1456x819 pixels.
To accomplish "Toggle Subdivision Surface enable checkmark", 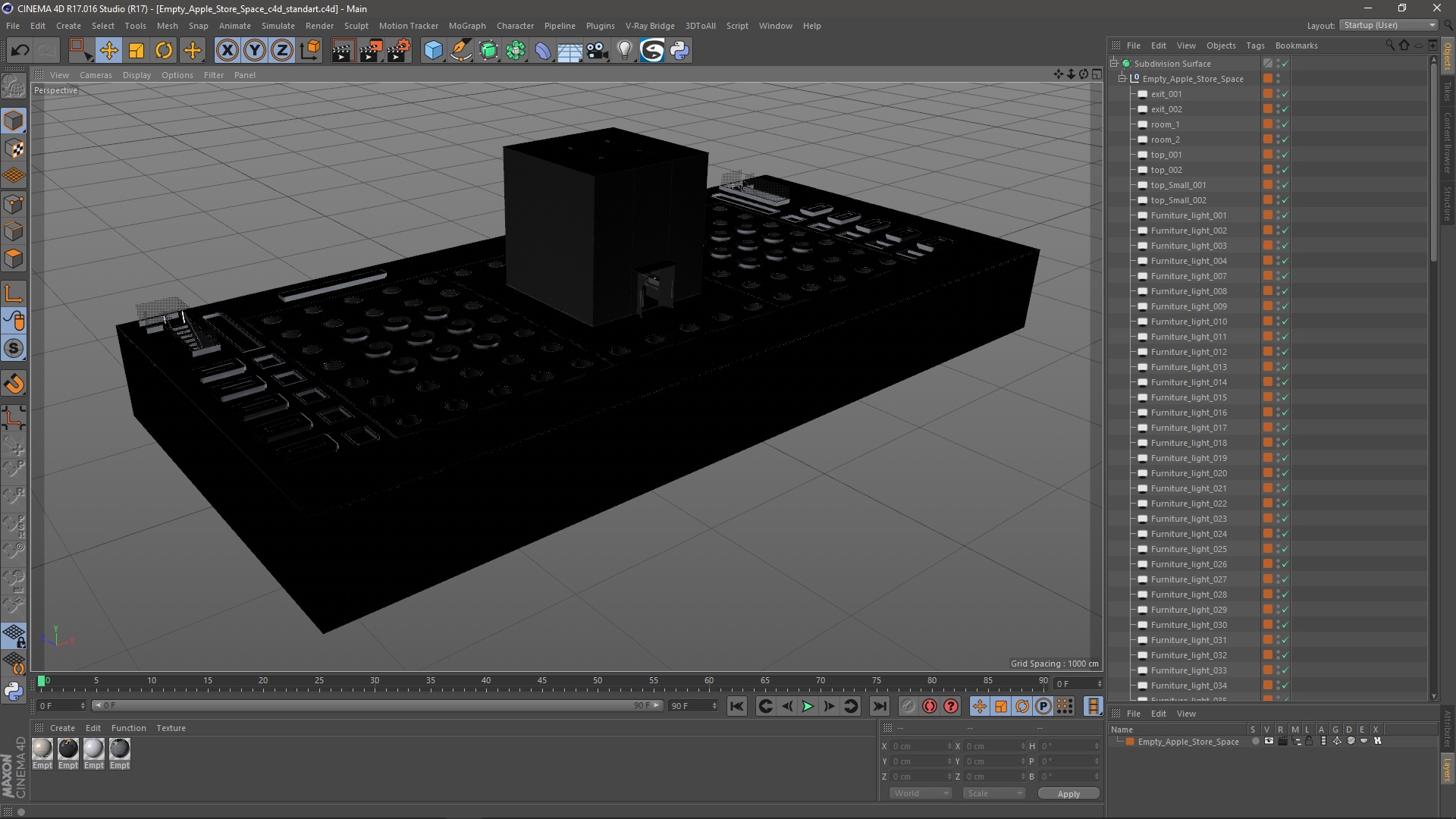I will point(1285,64).
